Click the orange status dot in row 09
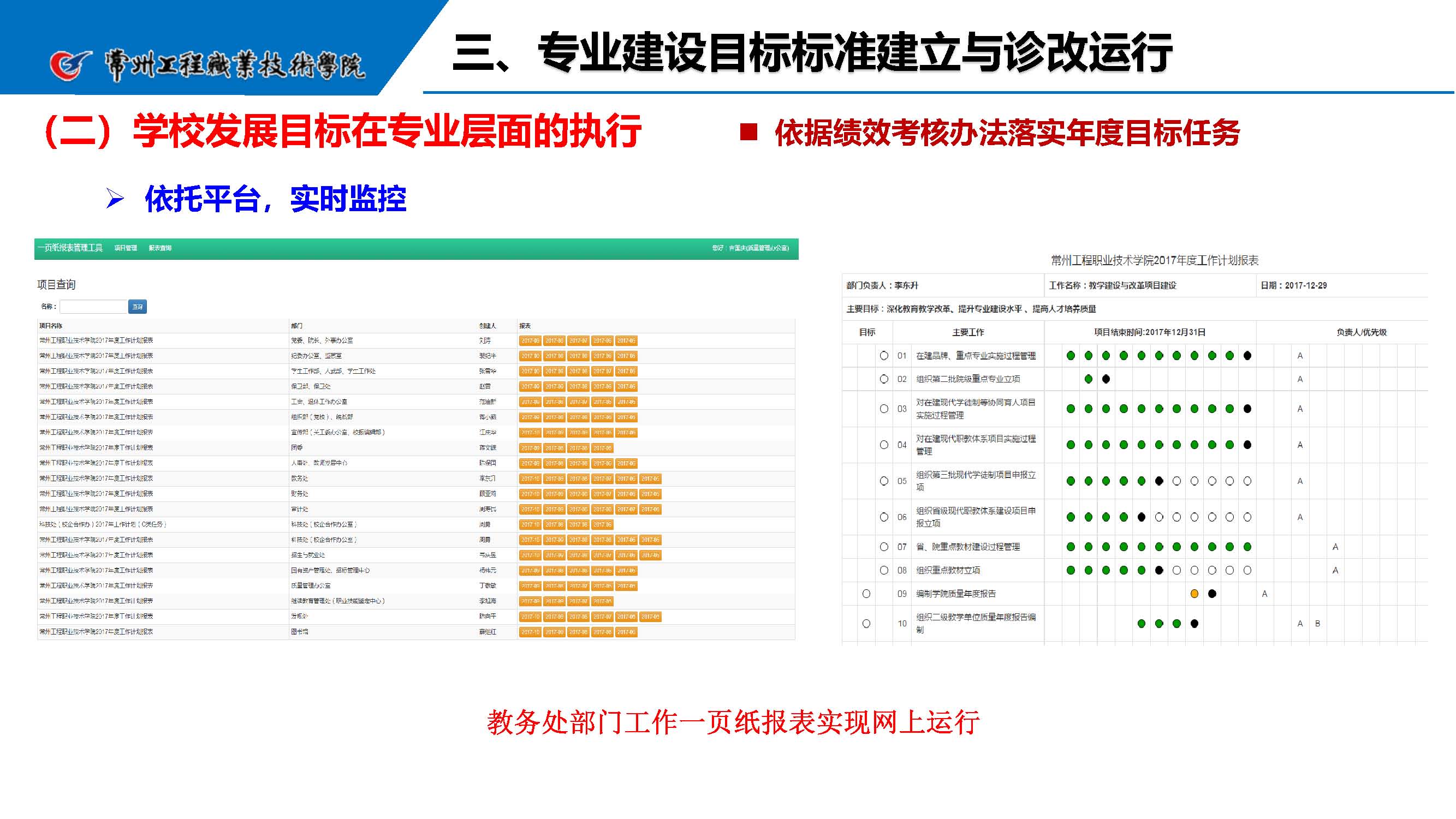Image resolution: width=1456 pixels, height=819 pixels. (x=1195, y=594)
